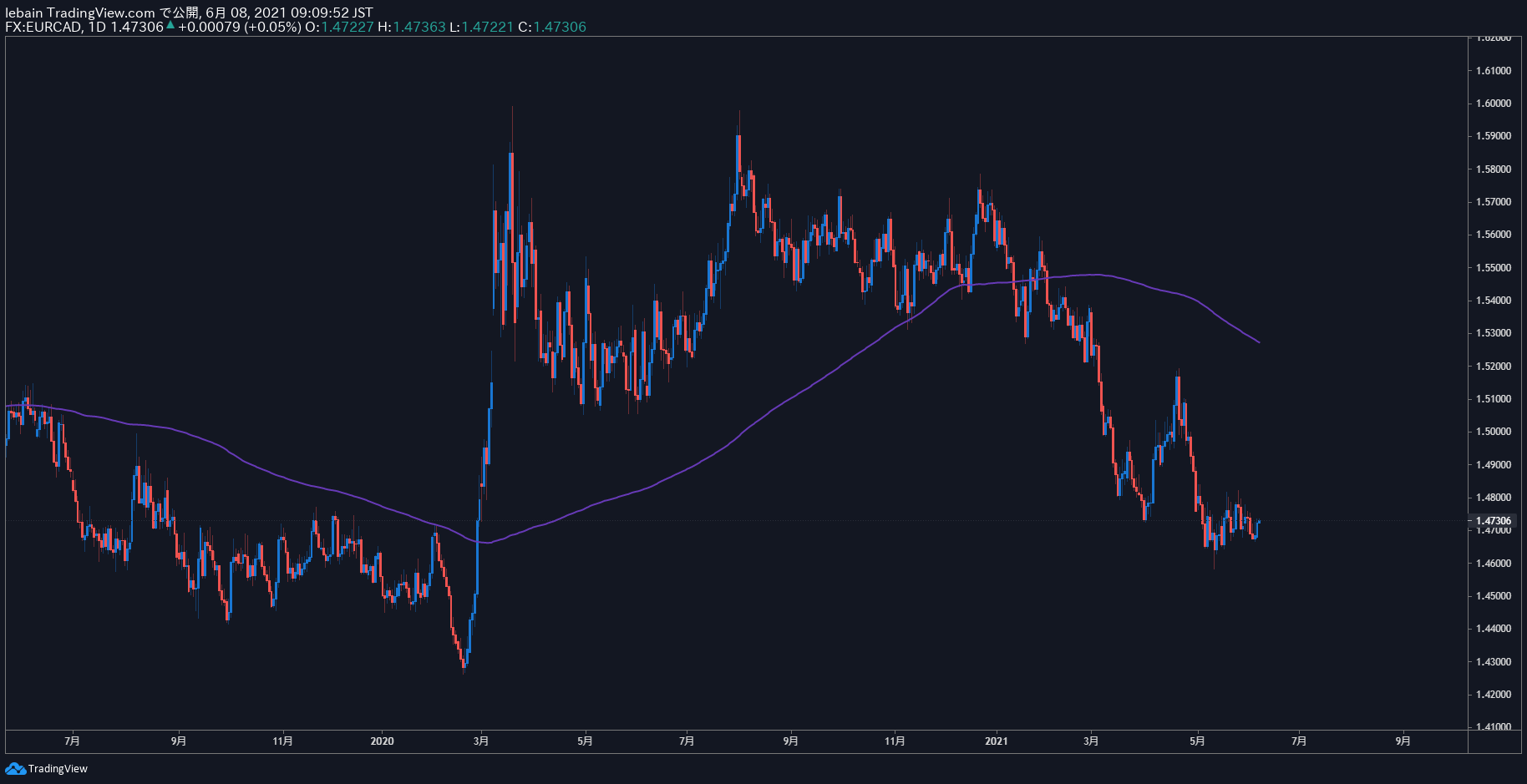Click the 1.42000 price axis label

coord(1494,695)
